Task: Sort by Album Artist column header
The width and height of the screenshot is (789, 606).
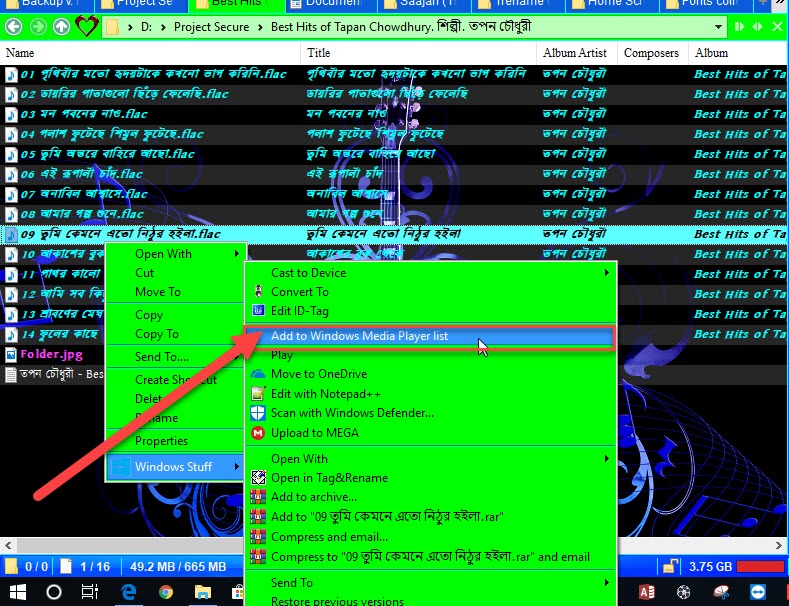Action: (575, 53)
